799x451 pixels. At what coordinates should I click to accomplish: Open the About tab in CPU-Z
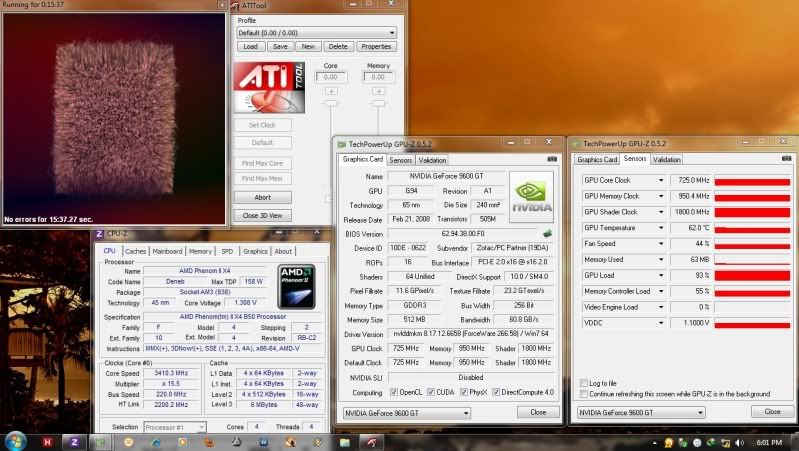click(283, 251)
